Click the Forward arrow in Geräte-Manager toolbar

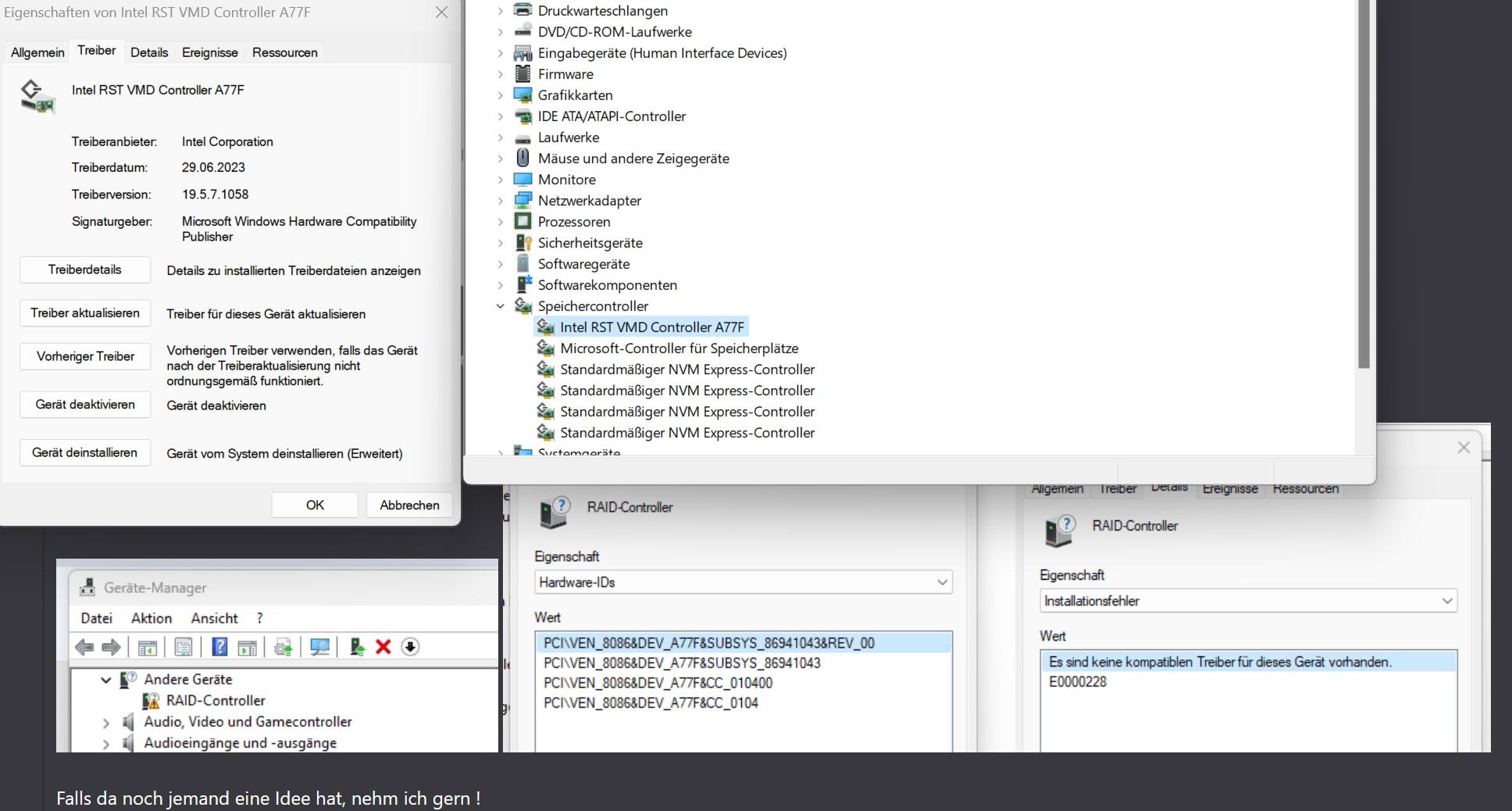(x=112, y=647)
